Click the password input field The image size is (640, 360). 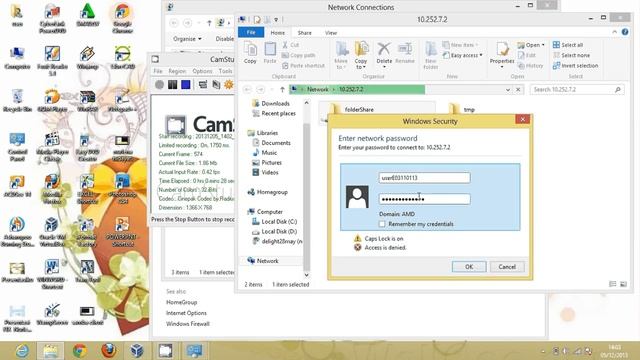[424, 199]
